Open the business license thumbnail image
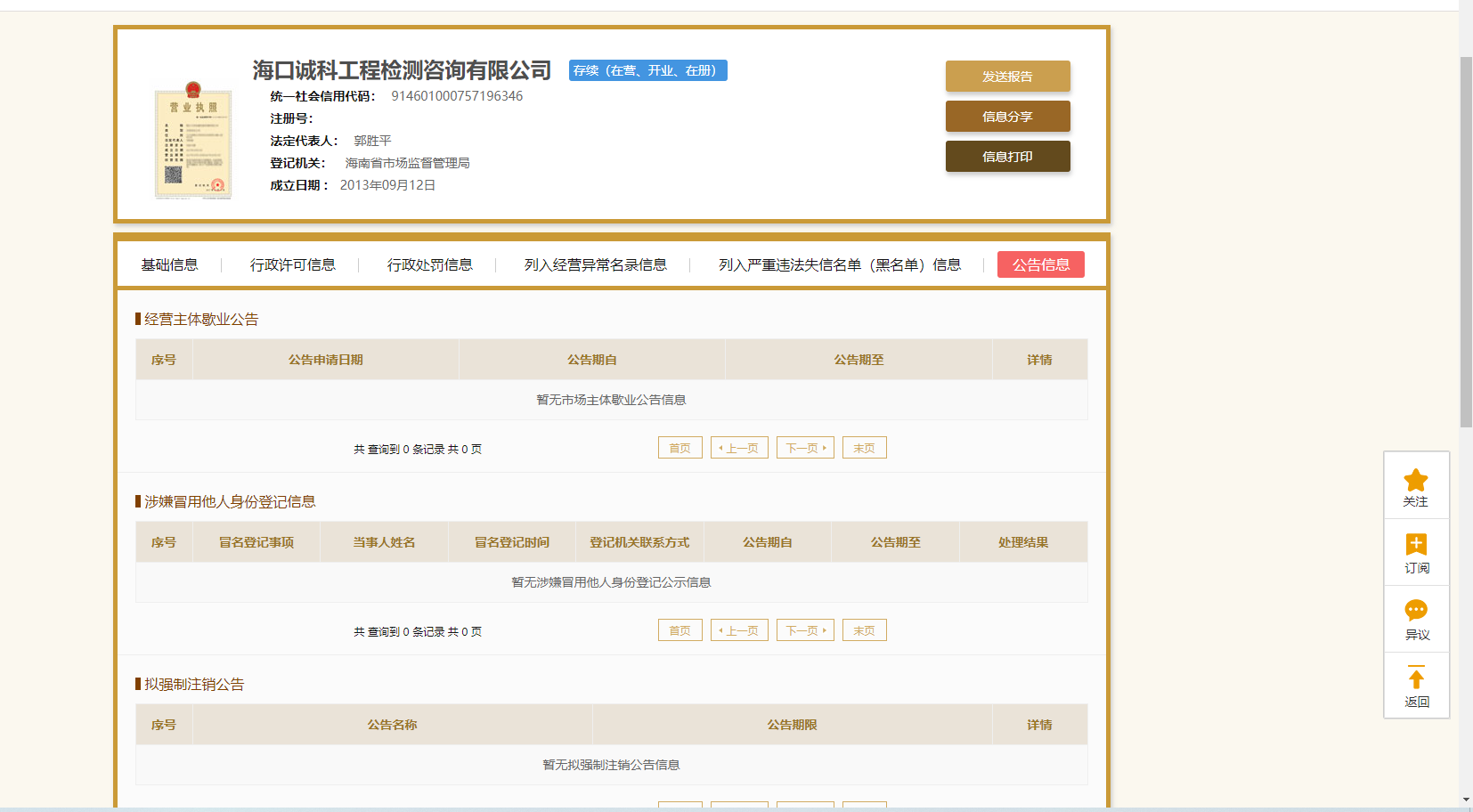 tap(192, 141)
